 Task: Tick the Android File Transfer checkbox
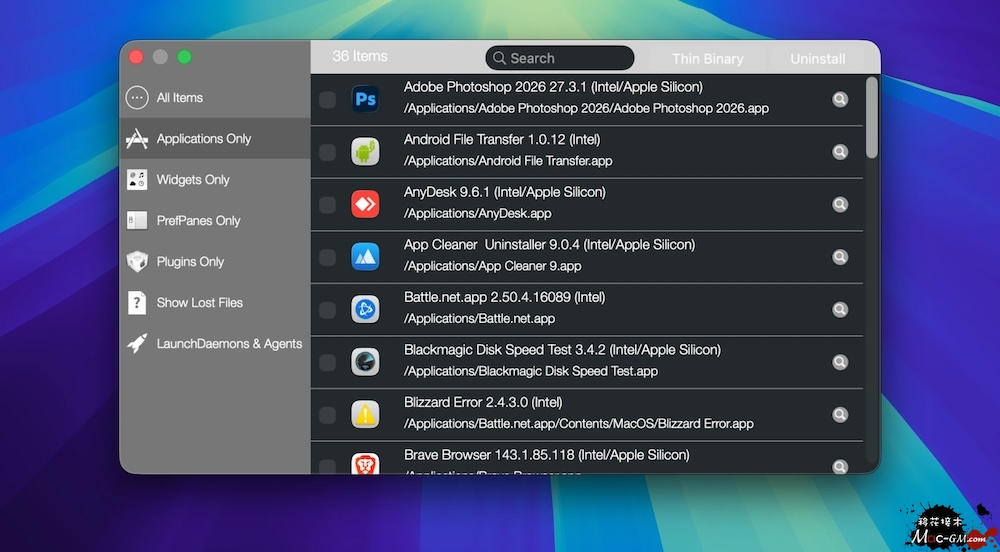point(327,152)
